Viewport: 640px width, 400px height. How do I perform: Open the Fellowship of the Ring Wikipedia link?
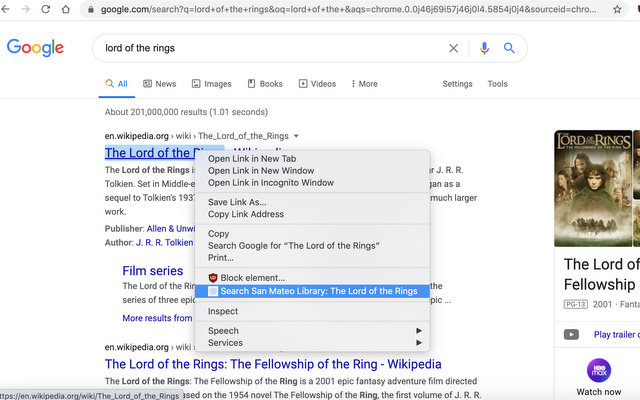pos(273,364)
